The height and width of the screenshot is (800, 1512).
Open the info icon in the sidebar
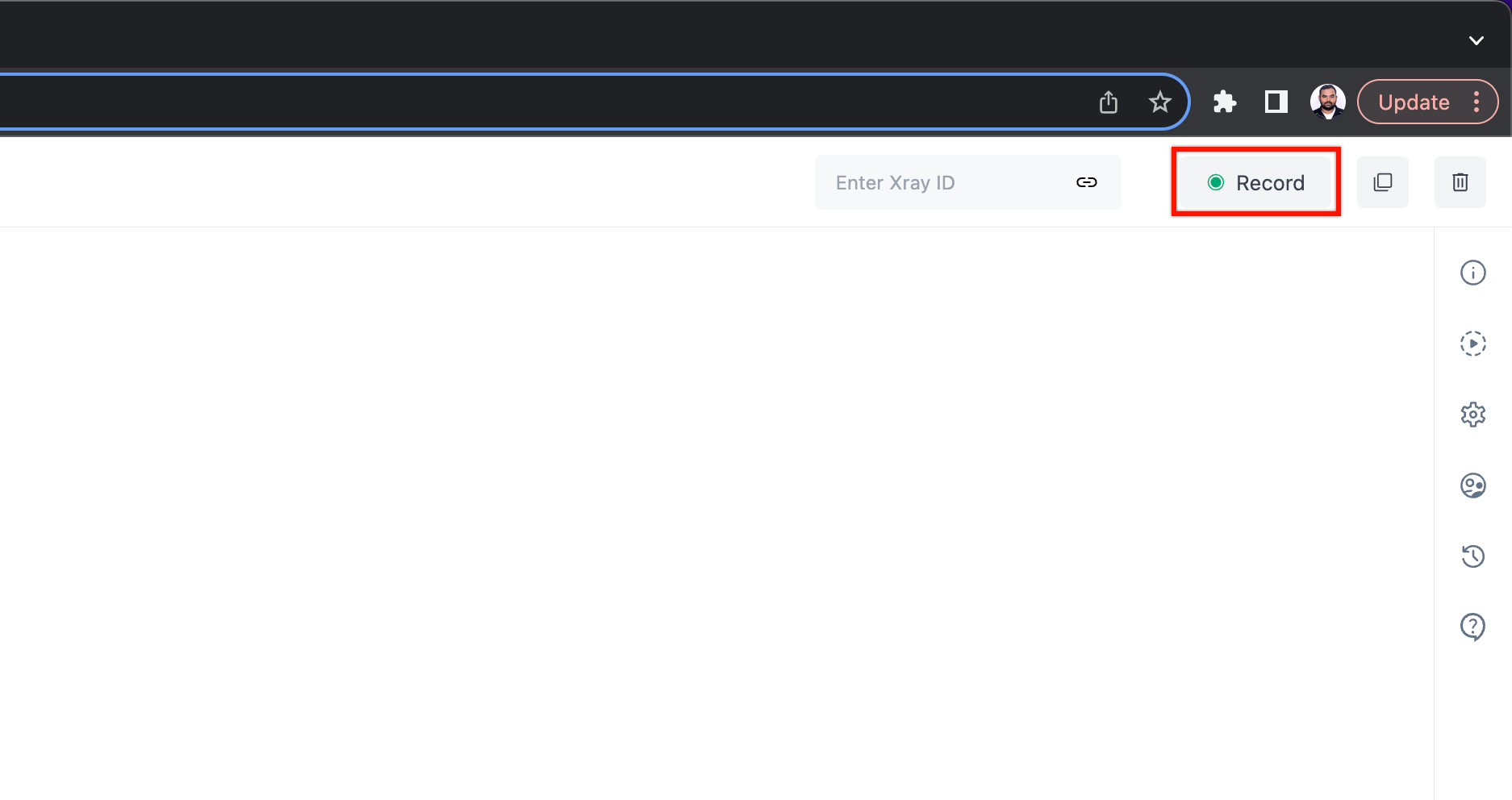1473,273
